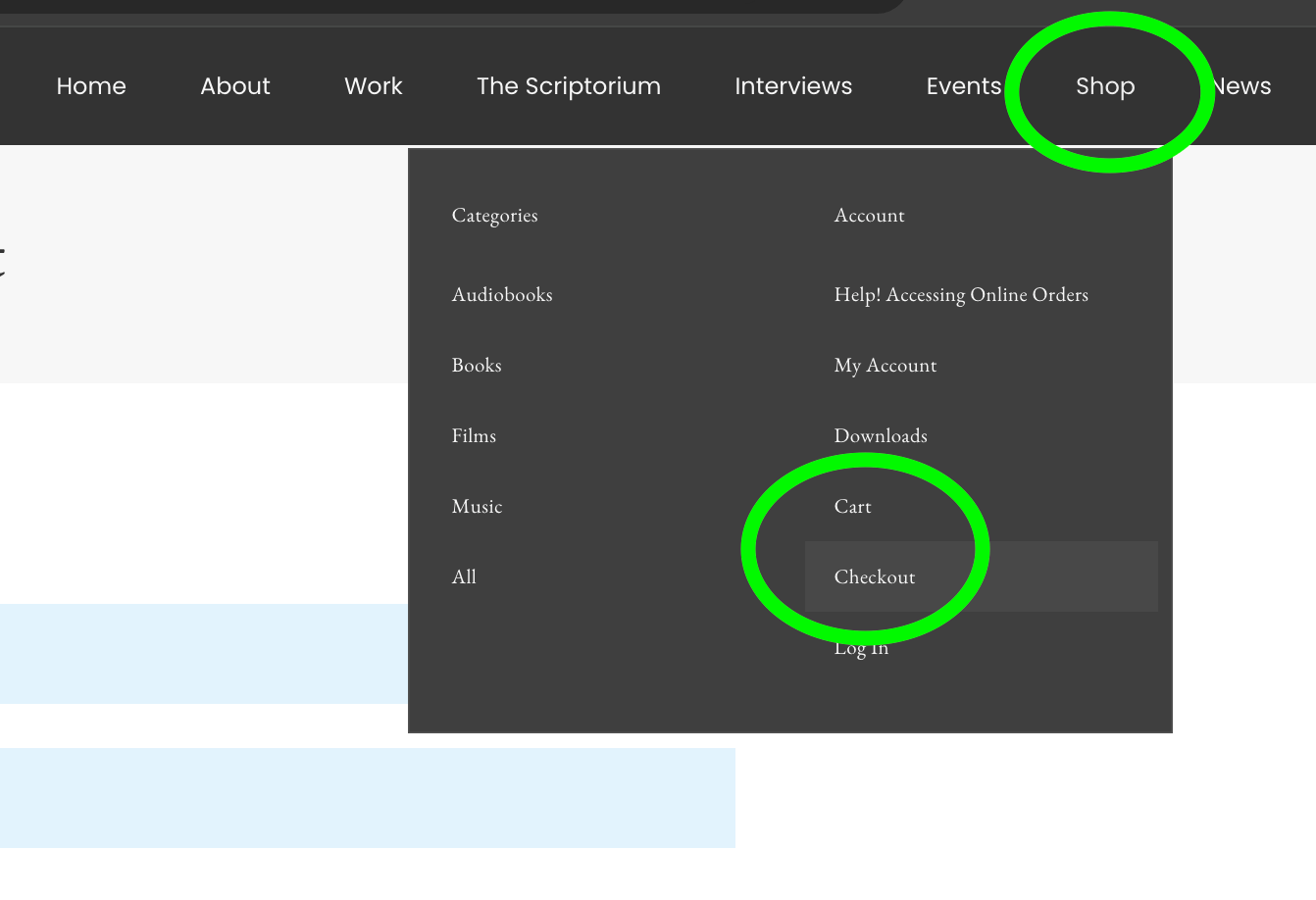
Task: Open the Shop dropdown menu
Action: (x=1105, y=86)
